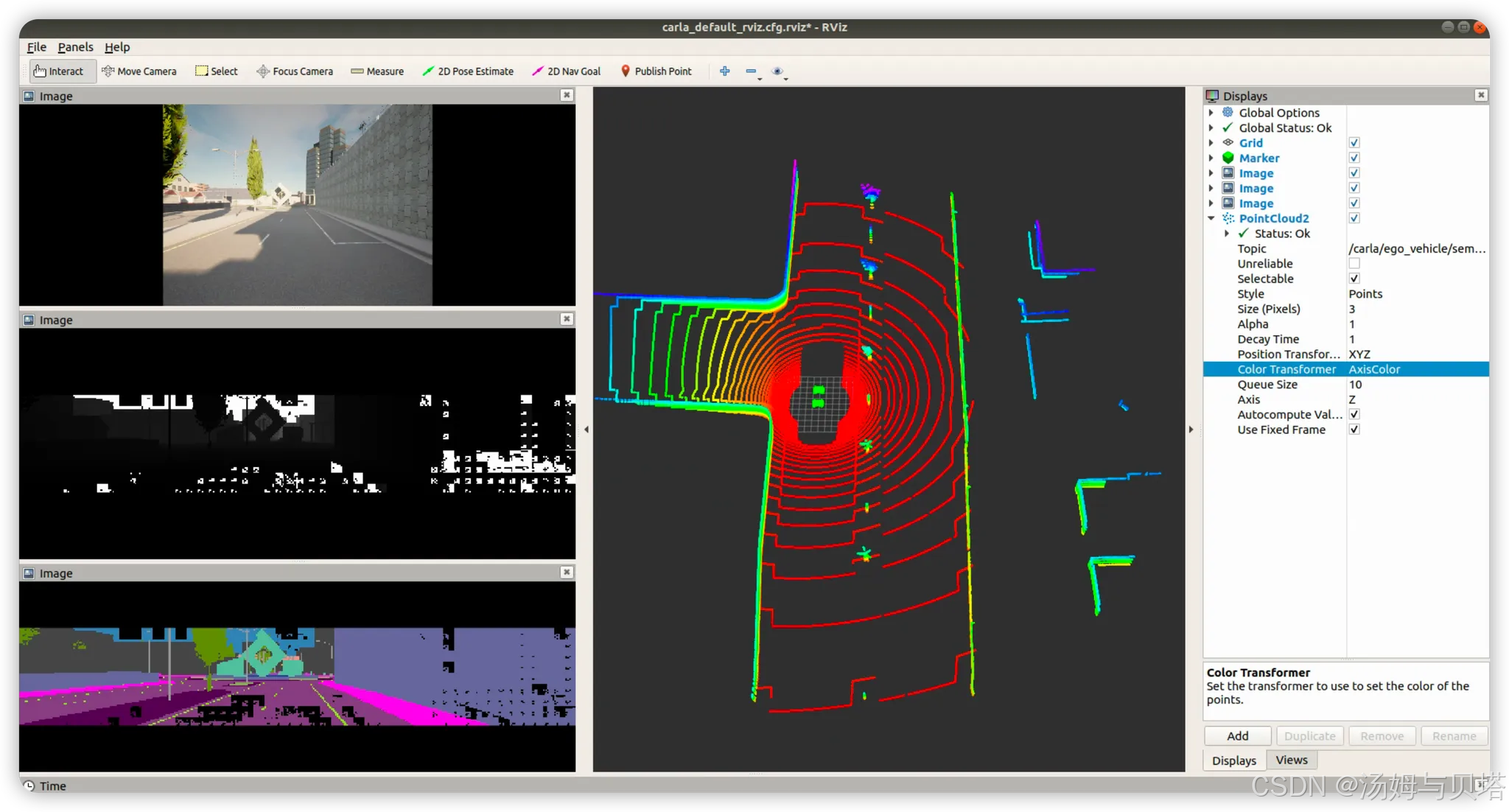The image size is (1509, 812).
Task: Pick the 2D Pose Estimate tool
Action: pyautogui.click(x=468, y=71)
